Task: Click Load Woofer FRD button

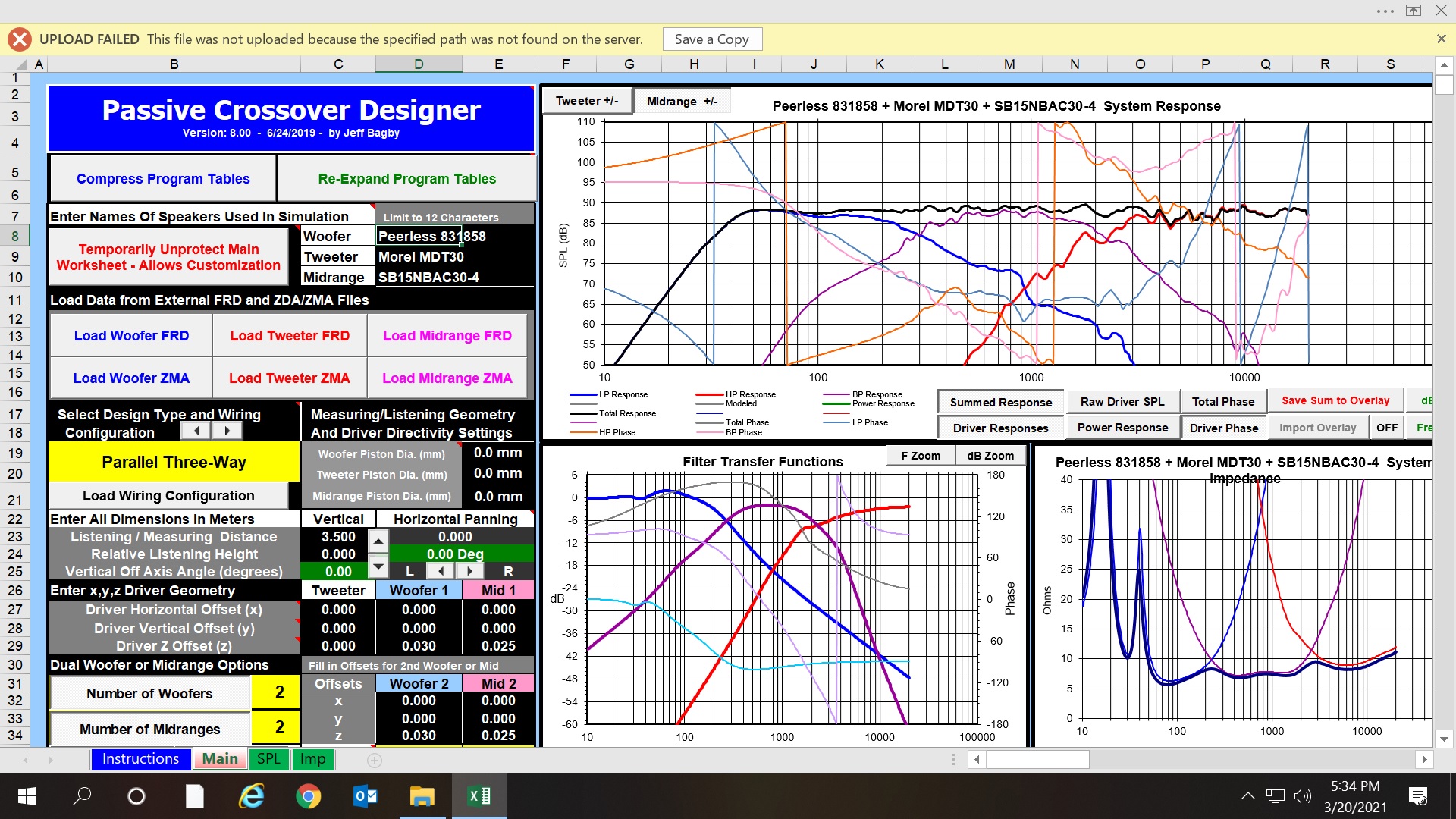Action: tap(131, 336)
